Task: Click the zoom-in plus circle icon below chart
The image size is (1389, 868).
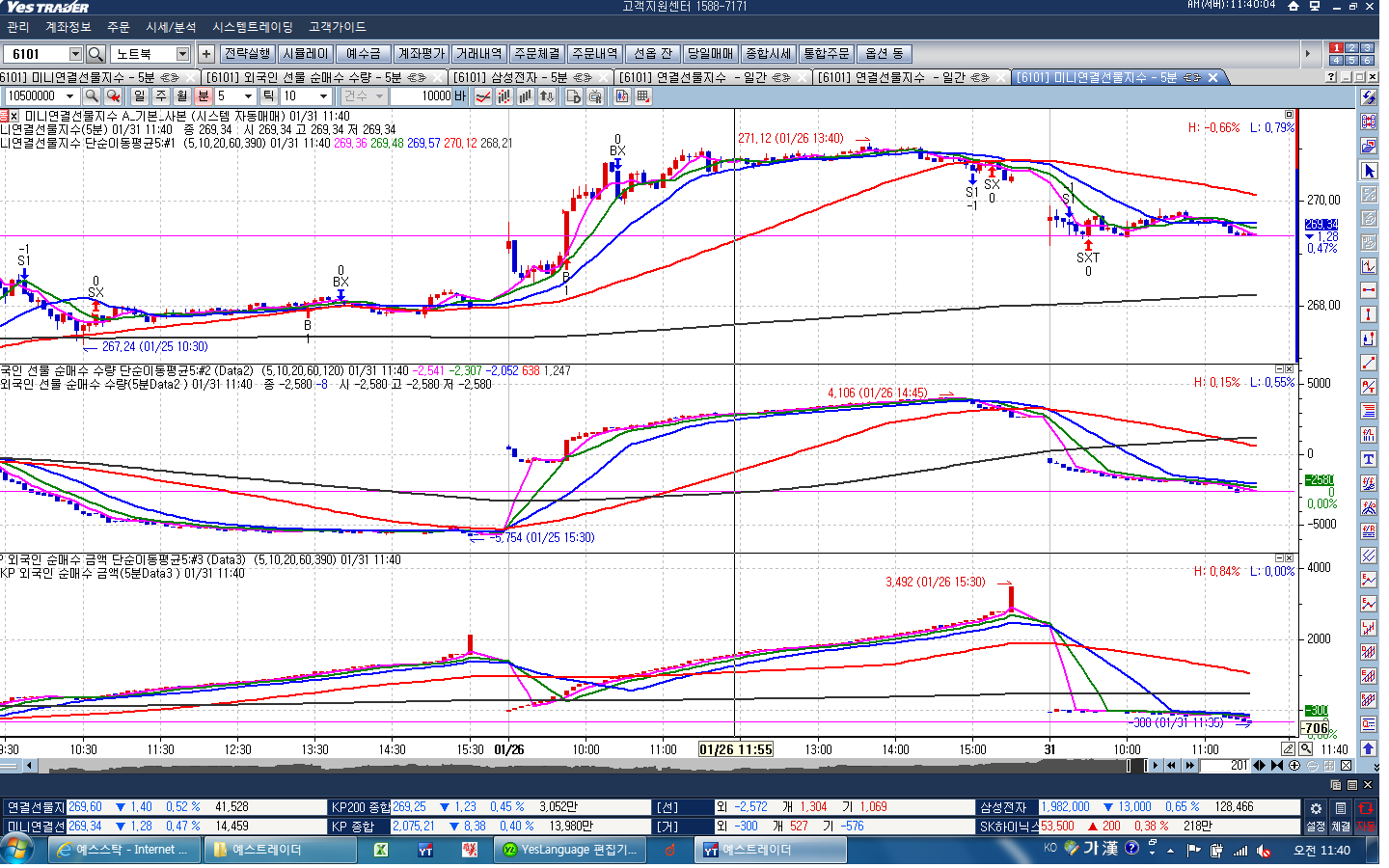Action: (x=1294, y=766)
